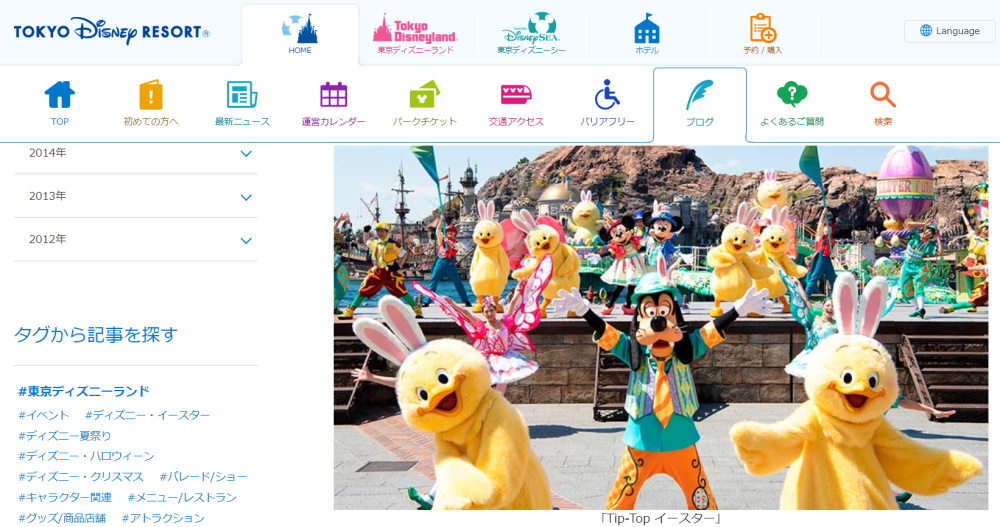Select the 2012年 archive label
This screenshot has width=1000, height=527.
(x=48, y=239)
